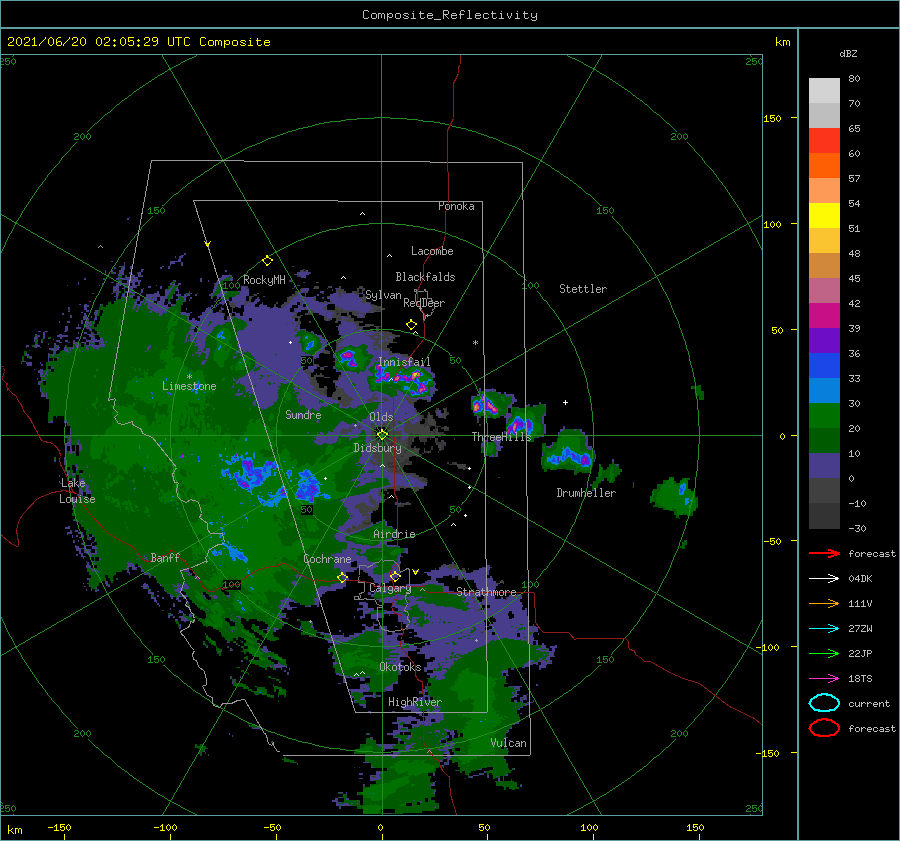Click the Stettler city label

583,289
